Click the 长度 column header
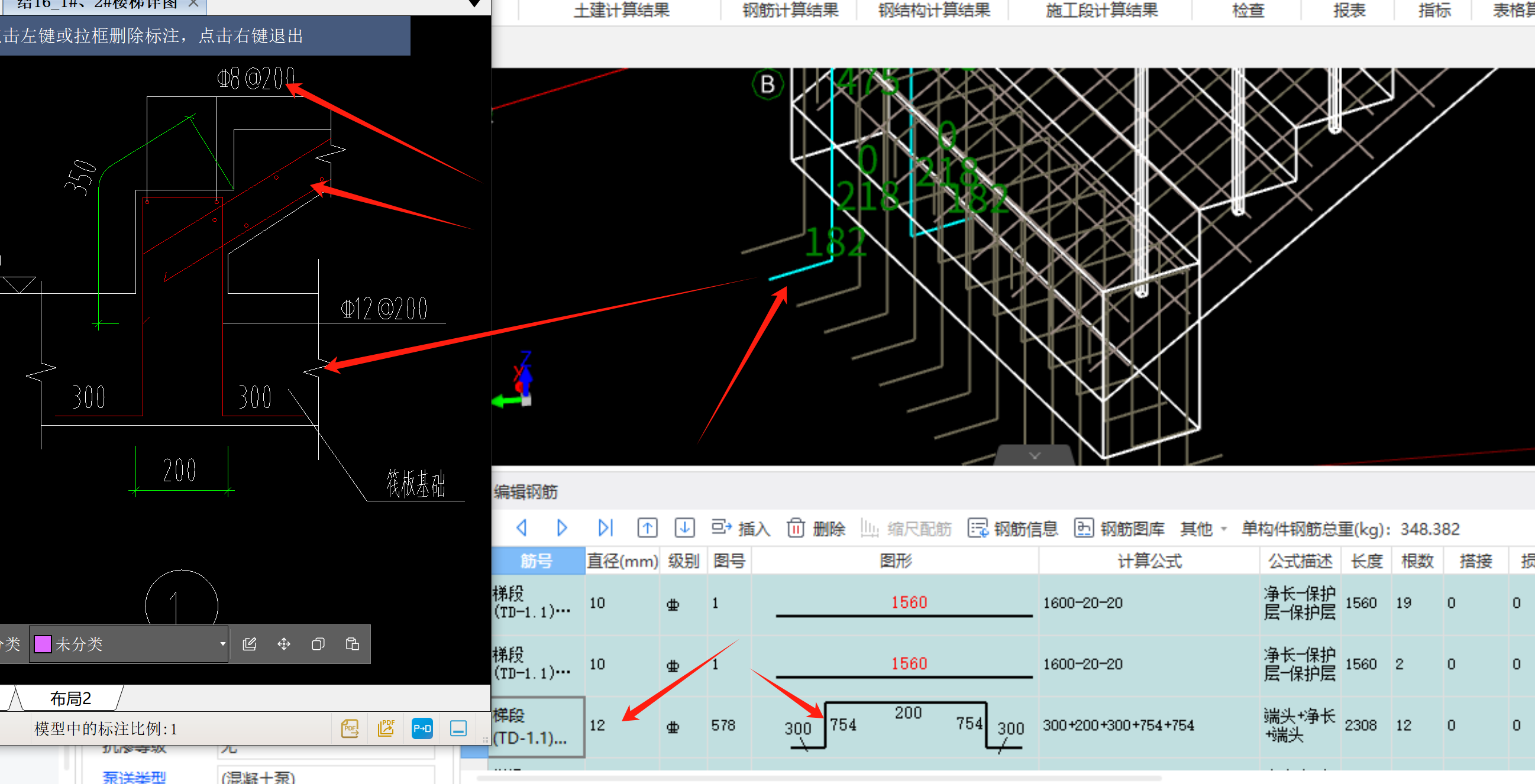Image resolution: width=1535 pixels, height=784 pixels. click(x=1366, y=561)
